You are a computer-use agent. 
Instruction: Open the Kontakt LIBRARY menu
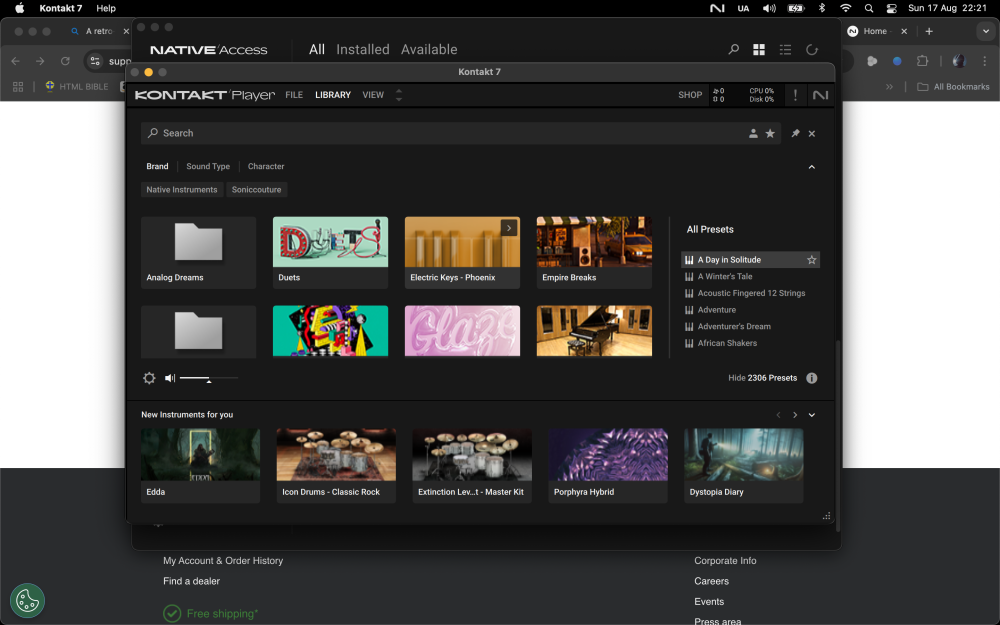click(x=333, y=95)
